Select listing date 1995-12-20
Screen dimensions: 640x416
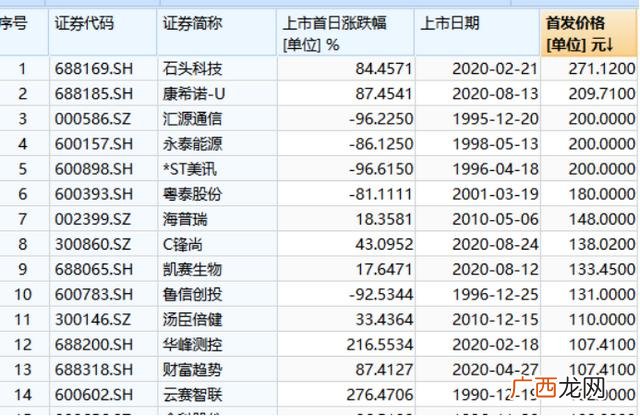point(495,119)
